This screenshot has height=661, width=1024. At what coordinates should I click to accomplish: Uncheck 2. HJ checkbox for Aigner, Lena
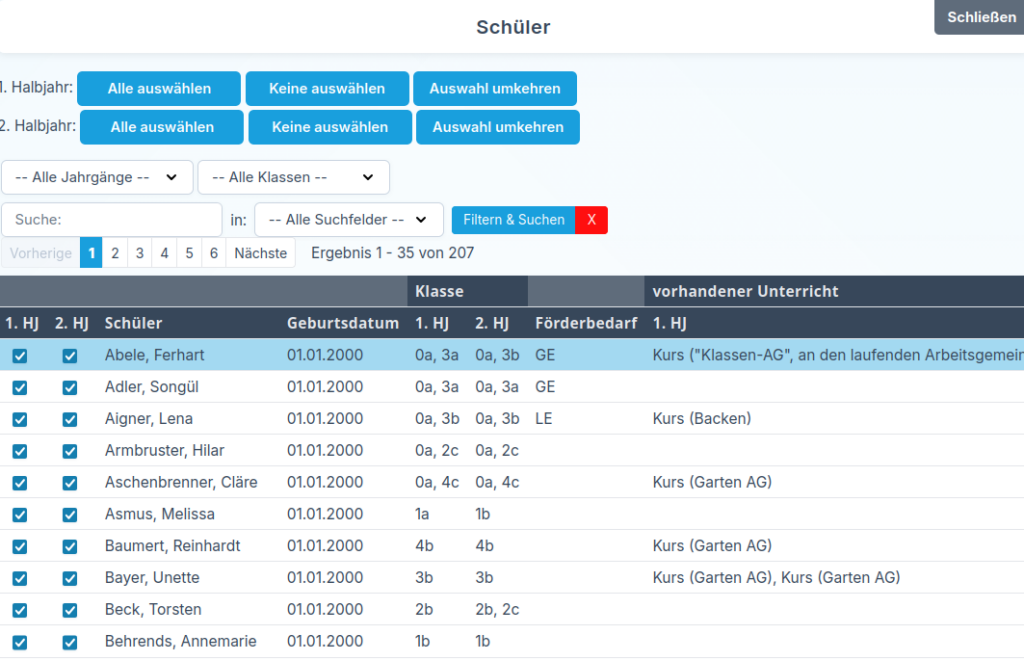click(x=70, y=419)
